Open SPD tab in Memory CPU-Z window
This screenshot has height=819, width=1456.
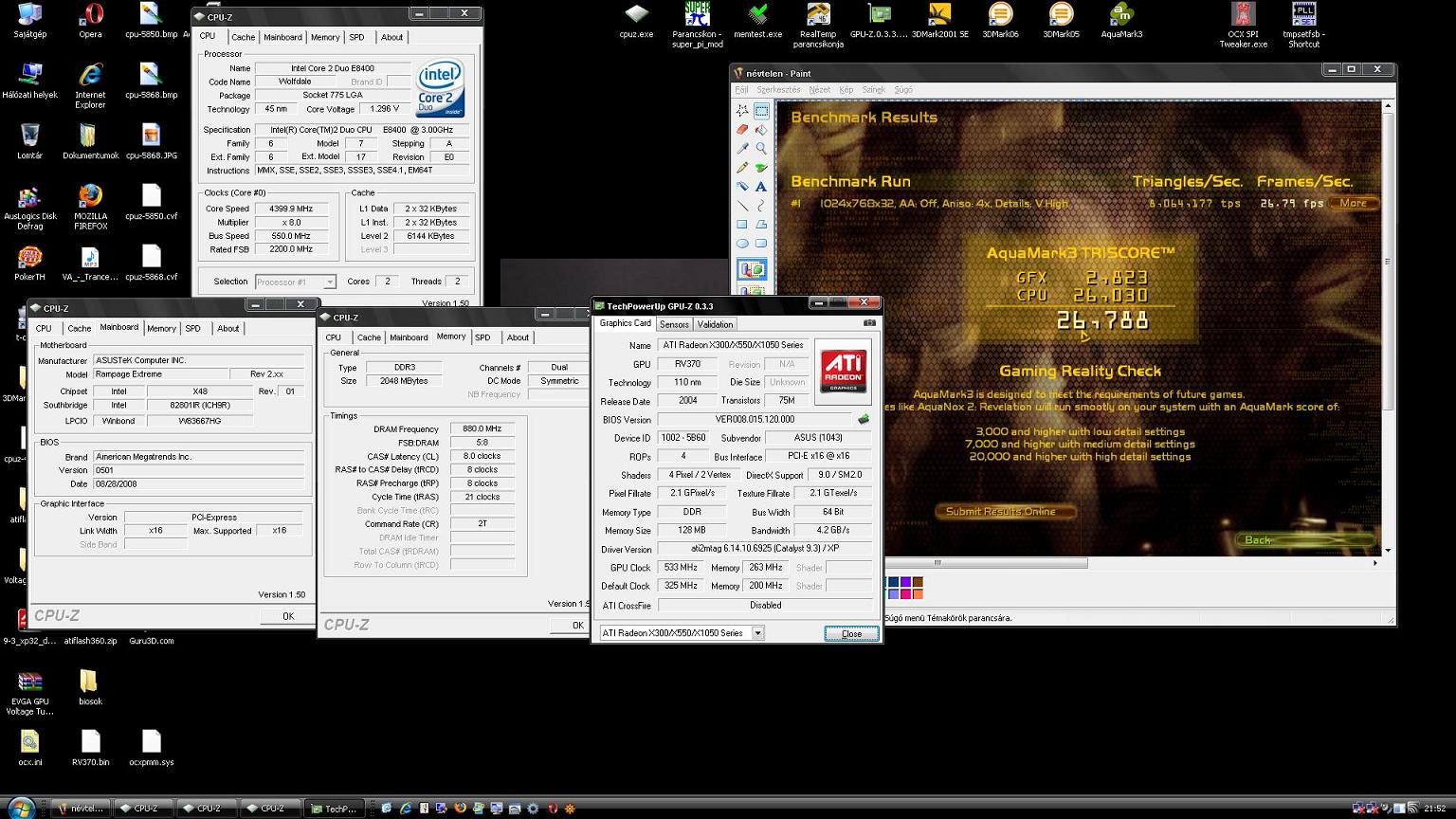click(482, 337)
